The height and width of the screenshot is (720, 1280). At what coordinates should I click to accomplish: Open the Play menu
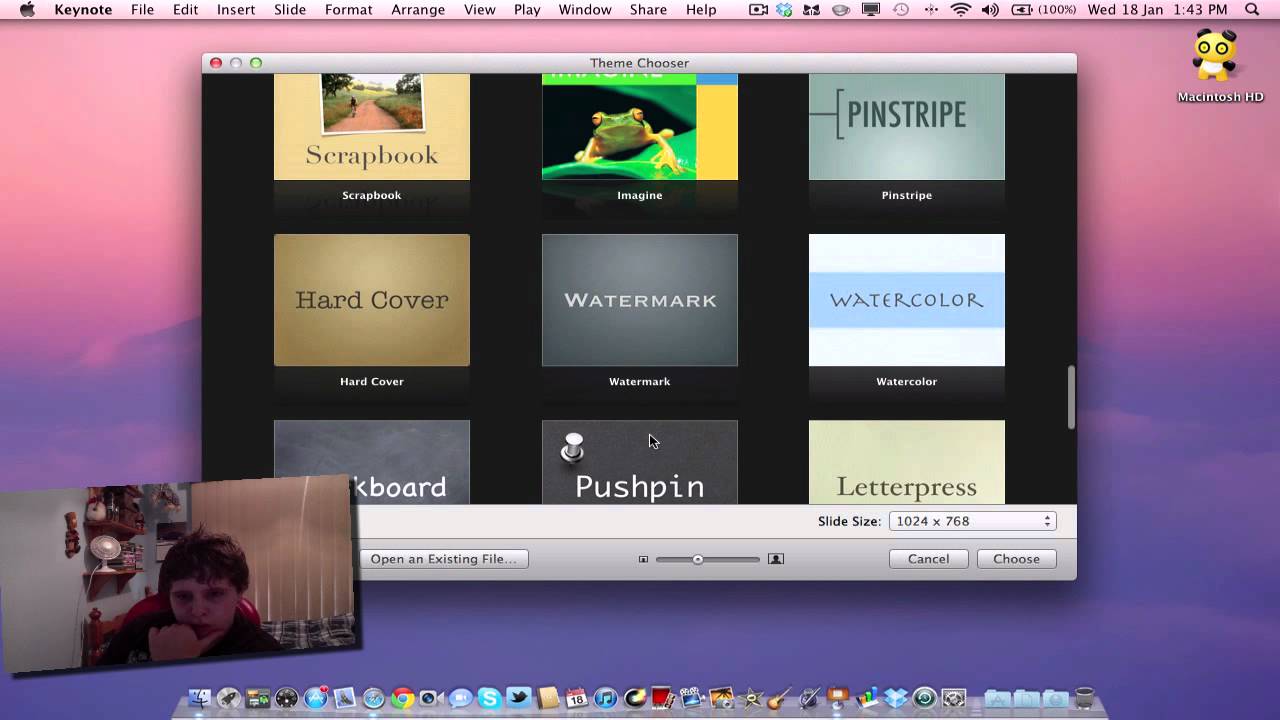coord(527,9)
